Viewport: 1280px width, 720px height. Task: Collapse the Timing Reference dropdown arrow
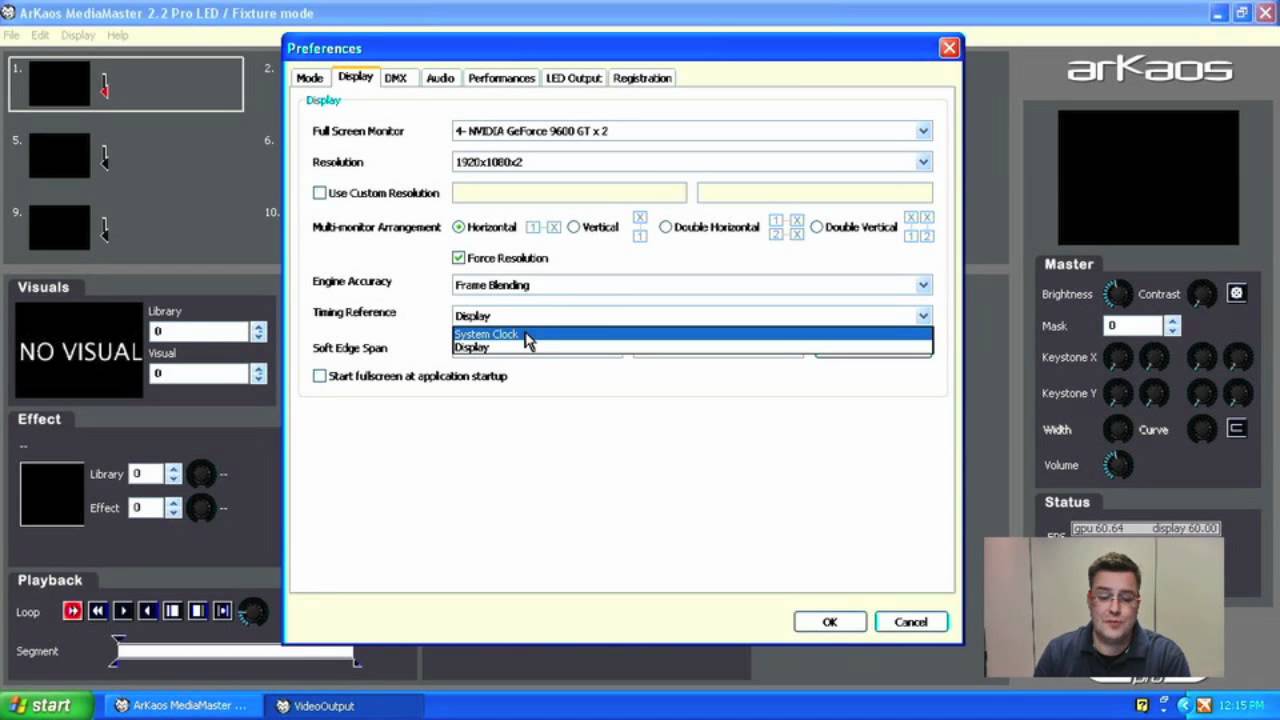(x=923, y=316)
